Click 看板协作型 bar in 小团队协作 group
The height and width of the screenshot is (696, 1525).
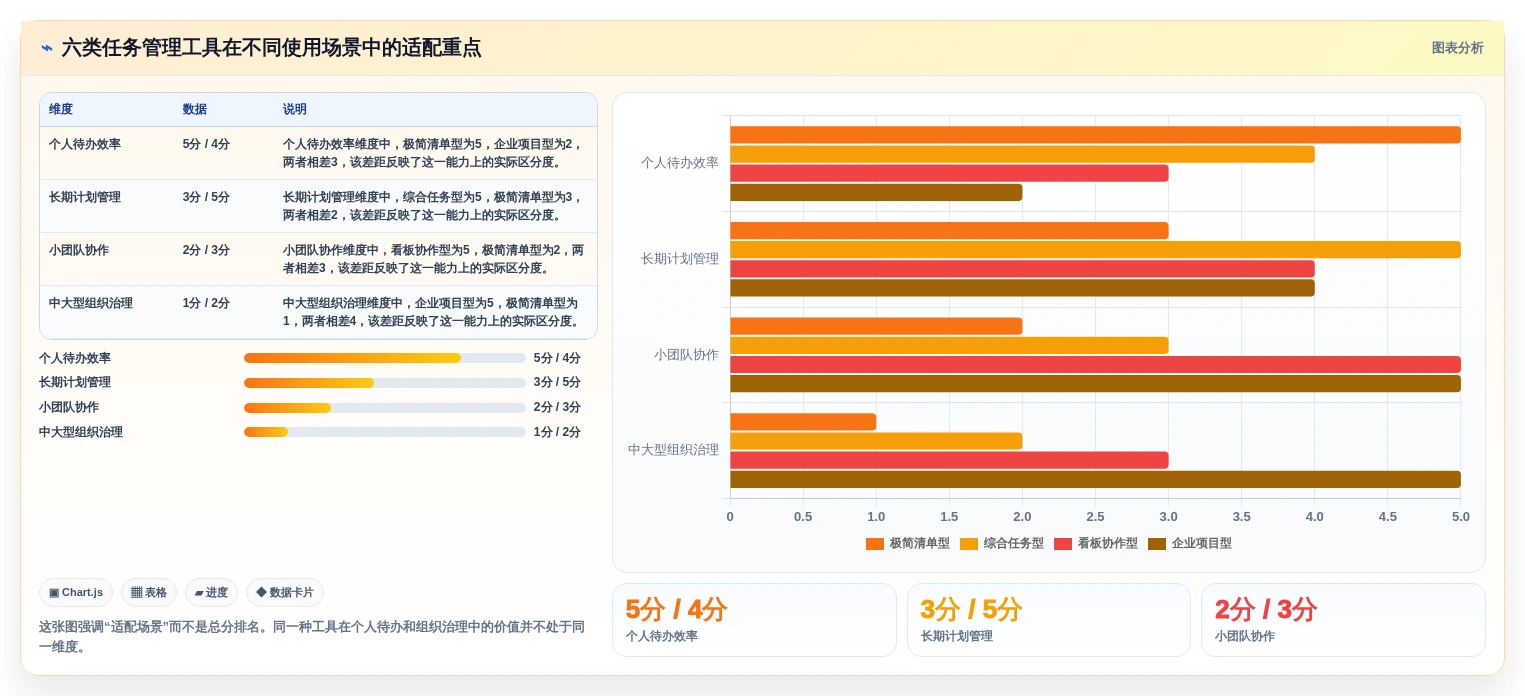(1095, 365)
